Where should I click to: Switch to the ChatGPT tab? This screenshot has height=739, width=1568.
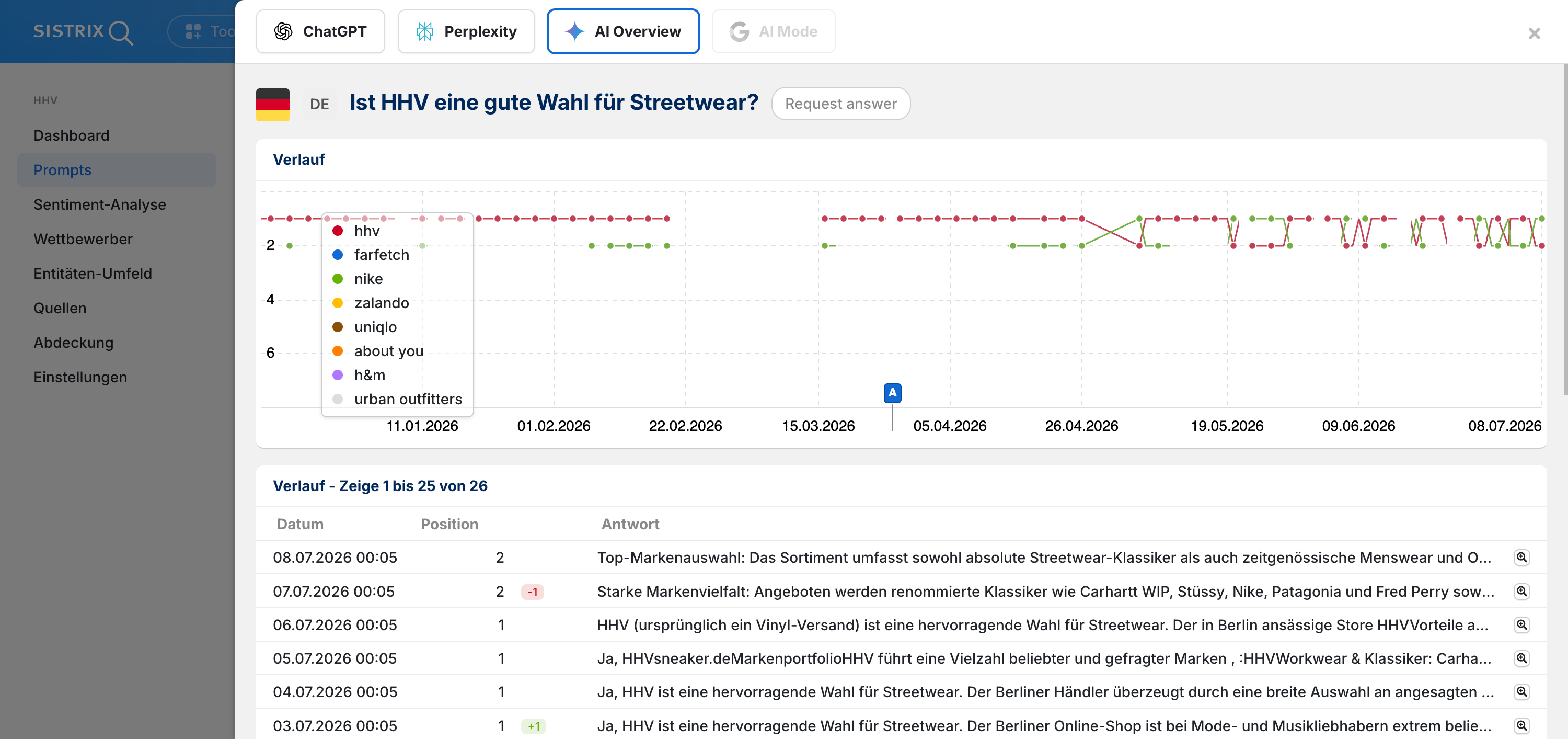tap(320, 31)
